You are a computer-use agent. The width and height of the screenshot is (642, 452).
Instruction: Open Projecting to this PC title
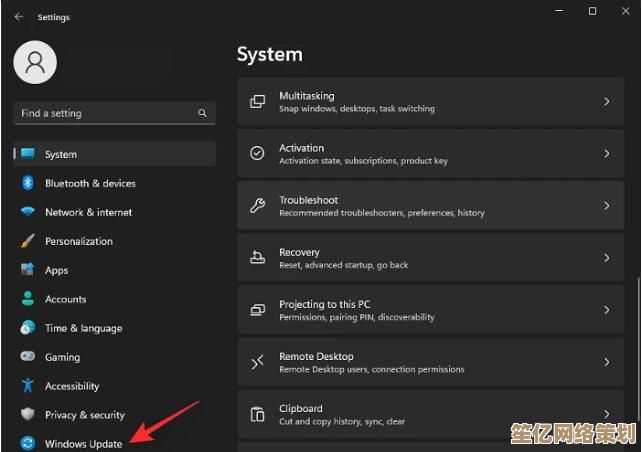325,304
